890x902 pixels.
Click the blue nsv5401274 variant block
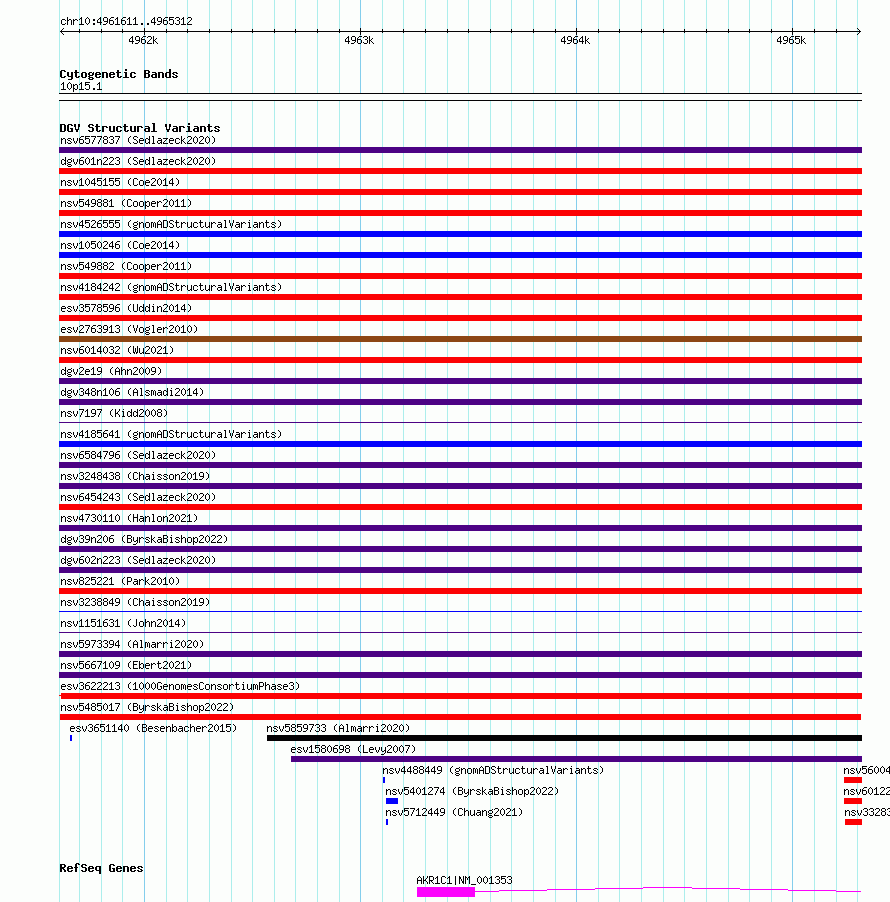pos(392,801)
